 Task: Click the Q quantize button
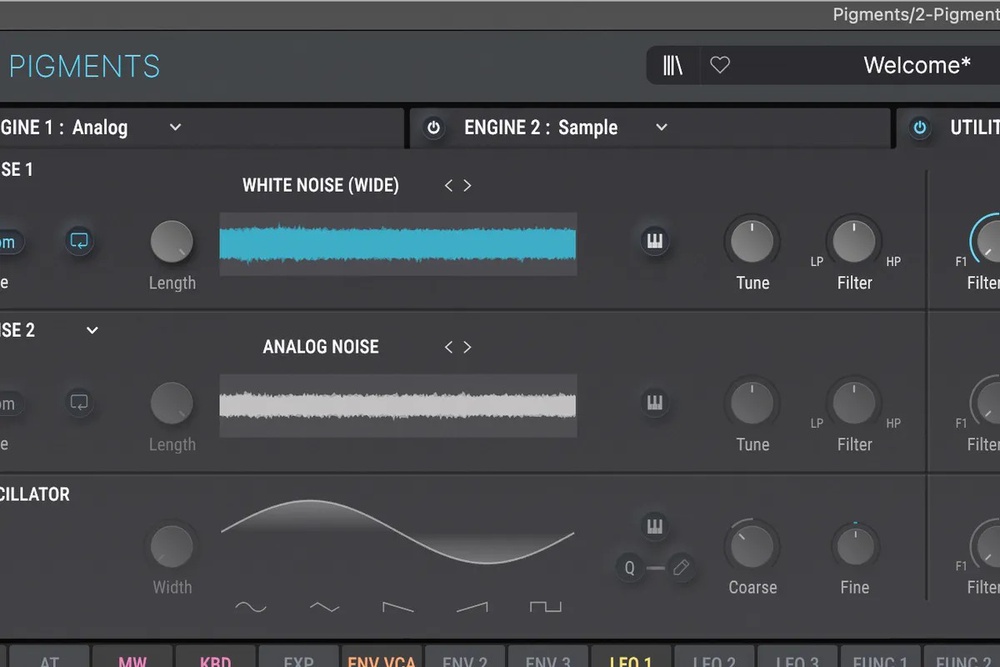tap(630, 568)
